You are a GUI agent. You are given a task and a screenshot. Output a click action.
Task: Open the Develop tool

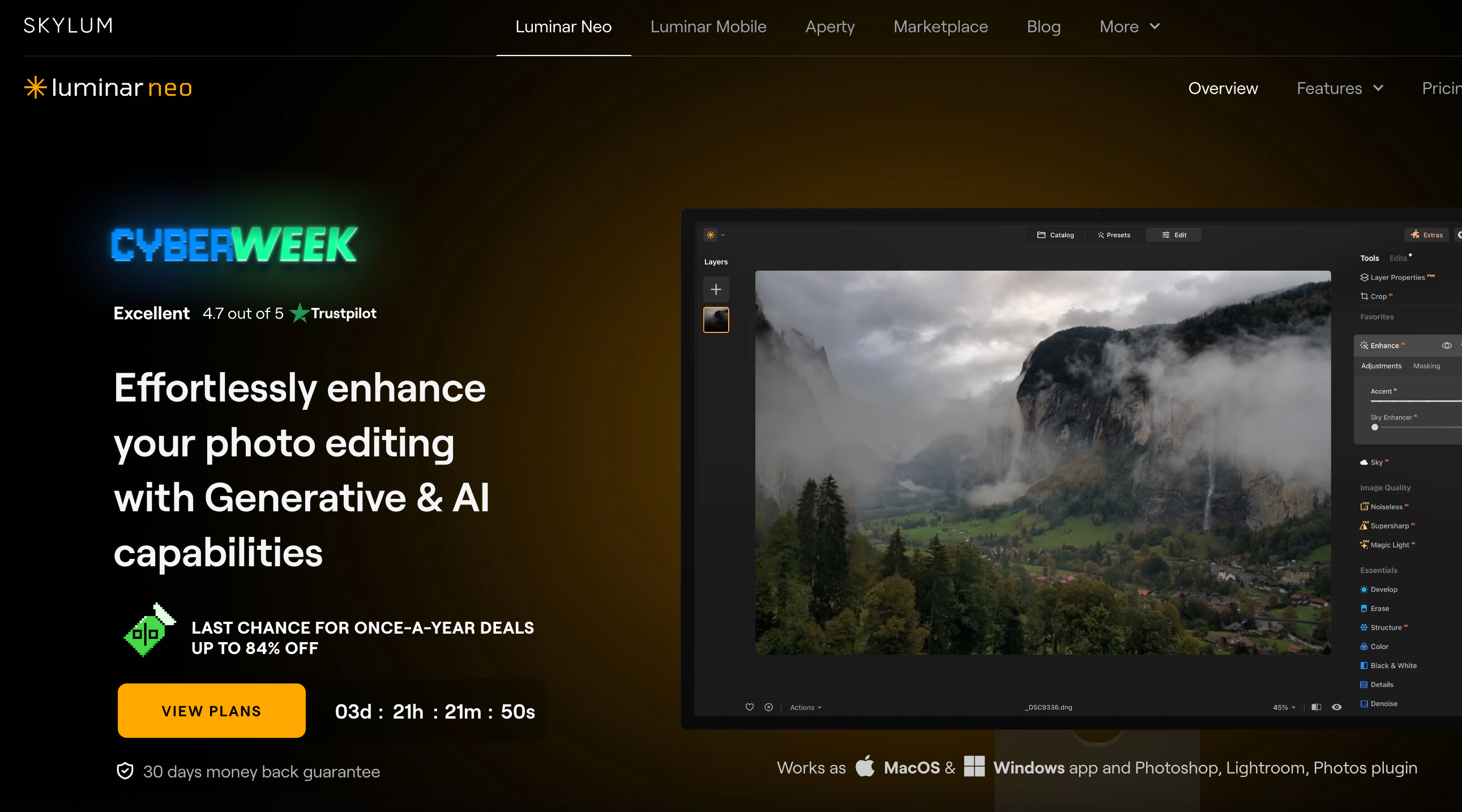[x=1379, y=589]
